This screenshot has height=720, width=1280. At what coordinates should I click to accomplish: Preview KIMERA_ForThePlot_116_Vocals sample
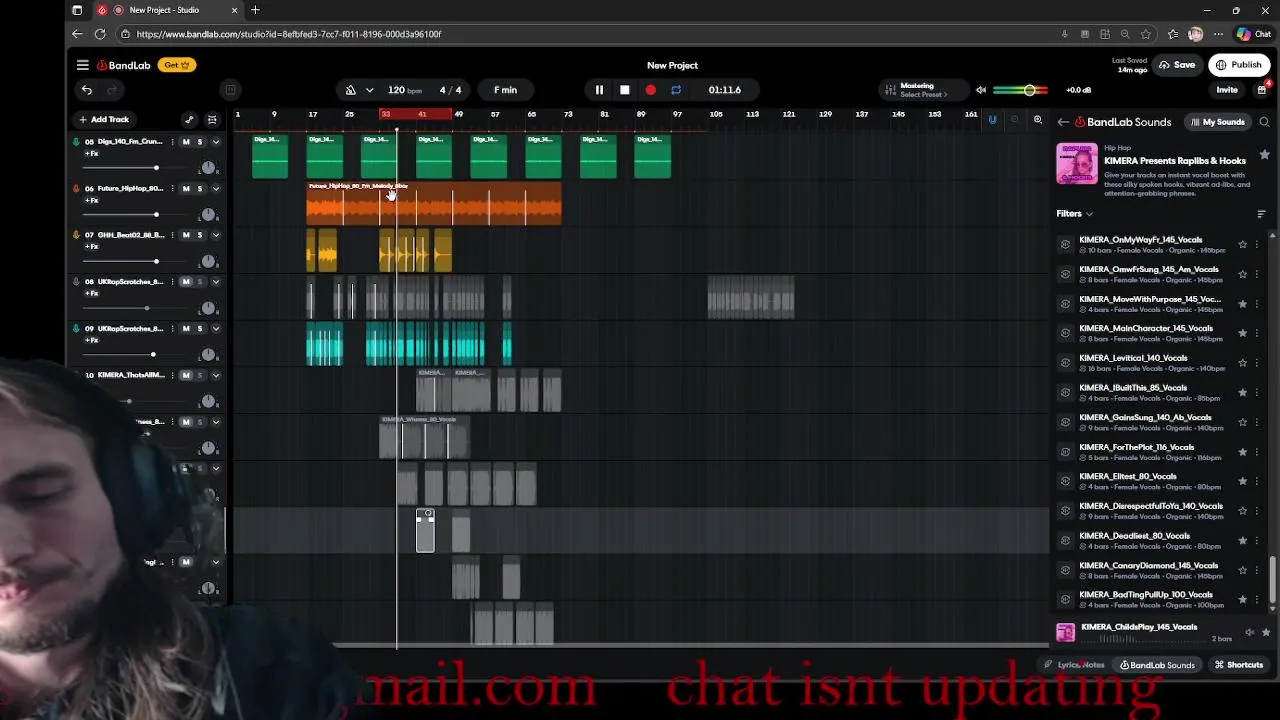(1065, 451)
